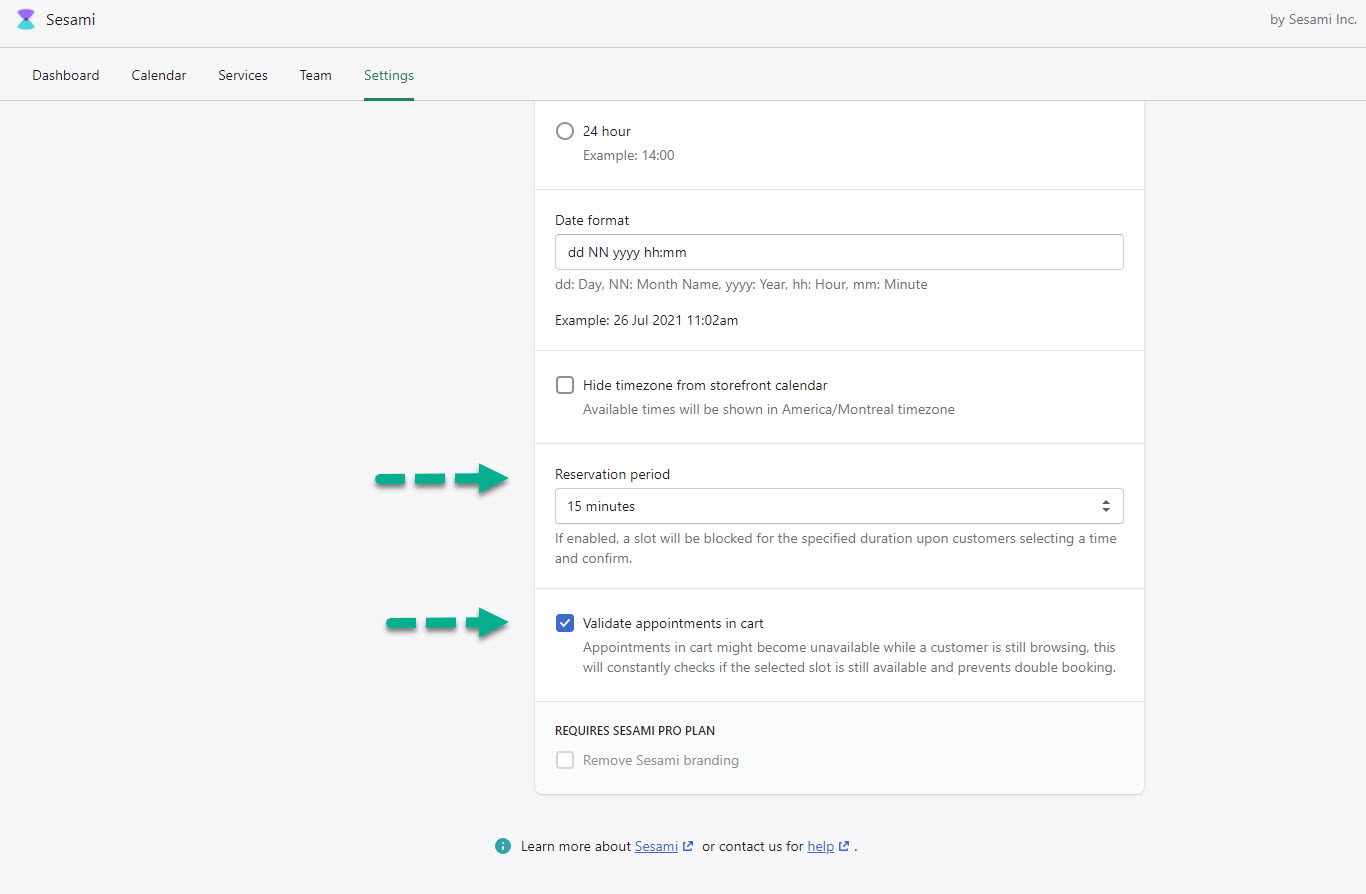Click the reservation period slot-blocking description
Viewport: 1366px width, 894px height.
836,548
